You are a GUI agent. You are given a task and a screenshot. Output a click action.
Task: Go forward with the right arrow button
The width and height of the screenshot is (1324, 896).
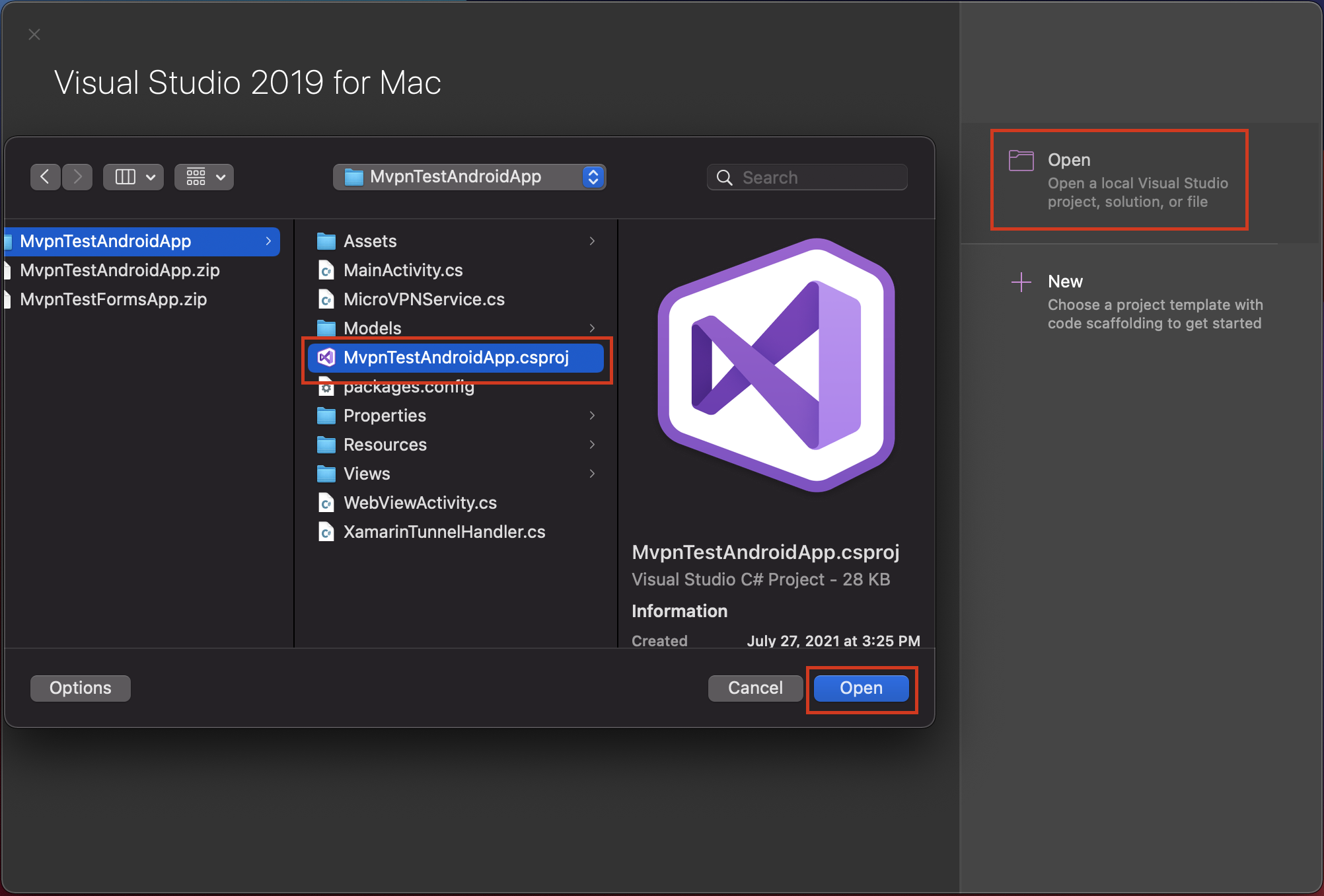(x=77, y=176)
